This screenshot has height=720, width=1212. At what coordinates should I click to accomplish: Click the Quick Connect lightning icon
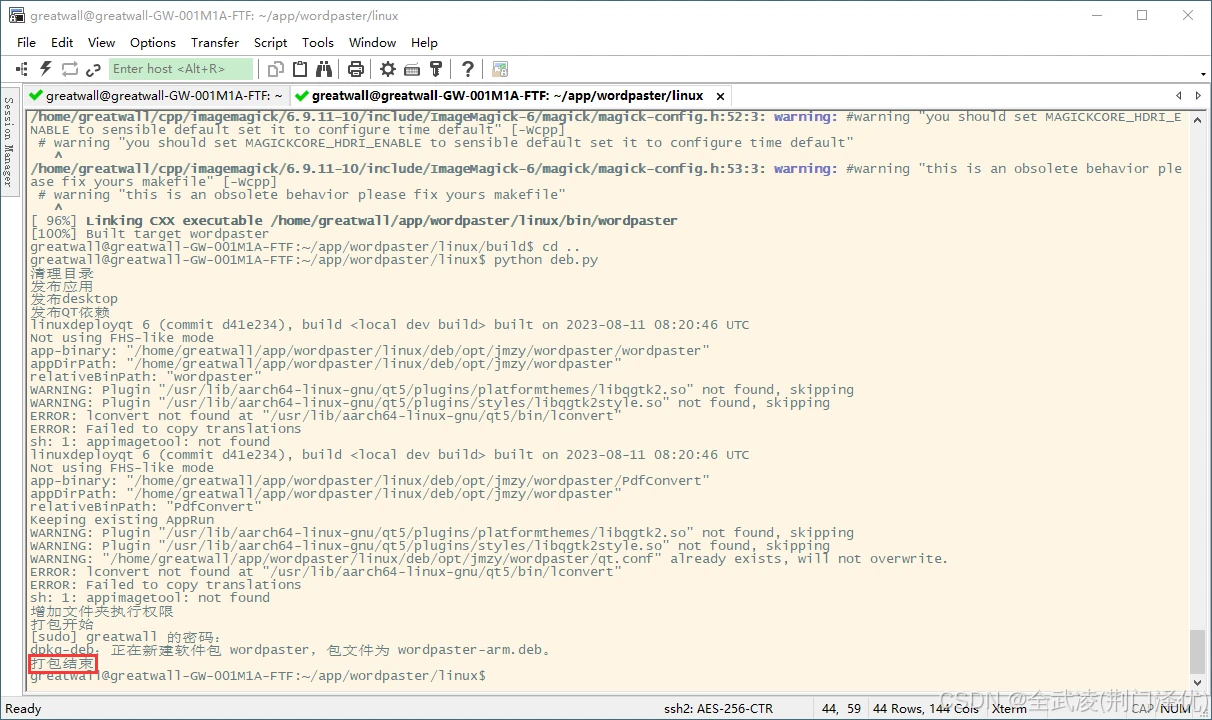pyautogui.click(x=45, y=69)
